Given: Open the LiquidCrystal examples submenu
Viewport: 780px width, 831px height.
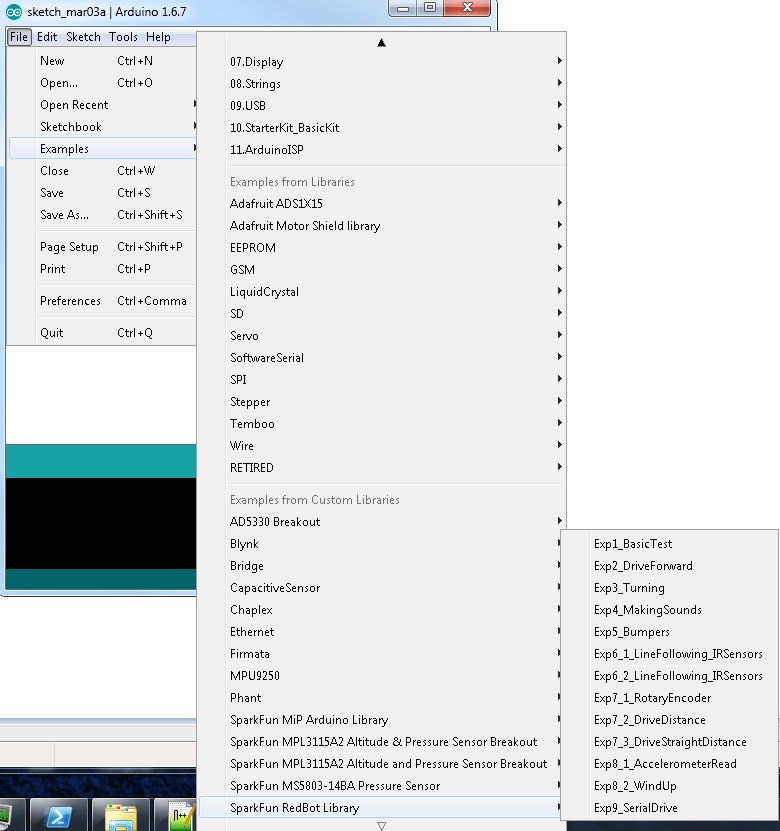Looking at the screenshot, I should [x=382, y=291].
